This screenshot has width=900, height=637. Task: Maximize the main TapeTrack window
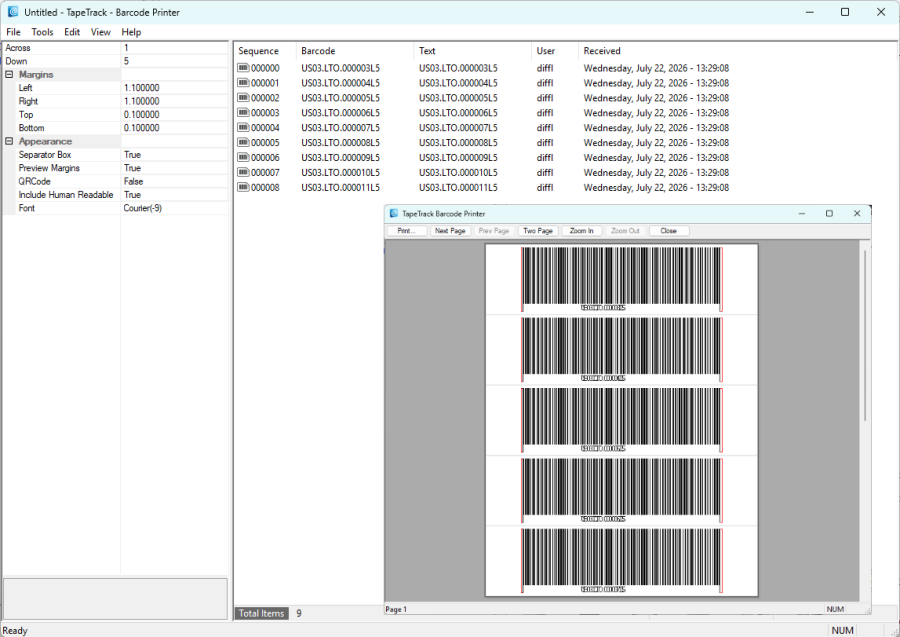pyautogui.click(x=845, y=12)
